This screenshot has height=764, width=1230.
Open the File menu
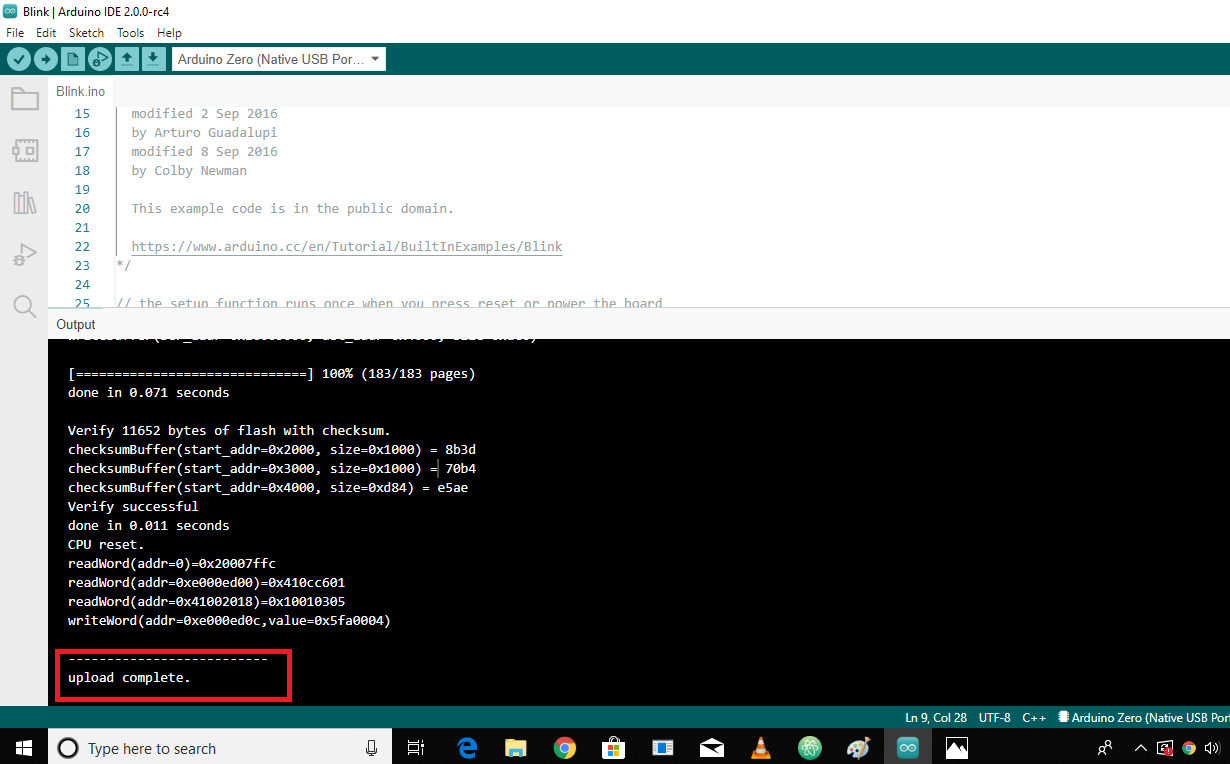point(15,33)
